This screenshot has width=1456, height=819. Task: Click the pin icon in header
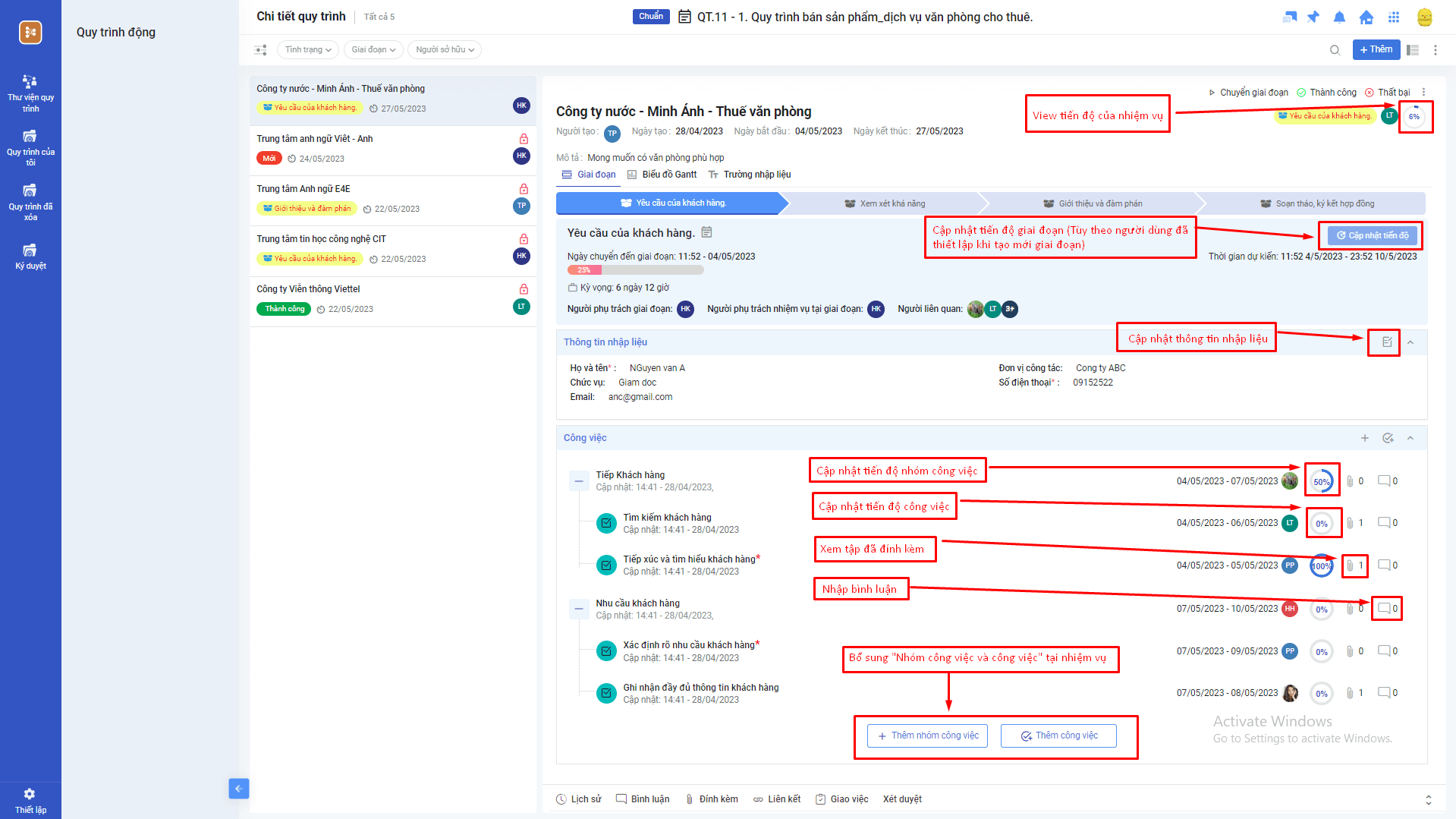click(x=1313, y=17)
